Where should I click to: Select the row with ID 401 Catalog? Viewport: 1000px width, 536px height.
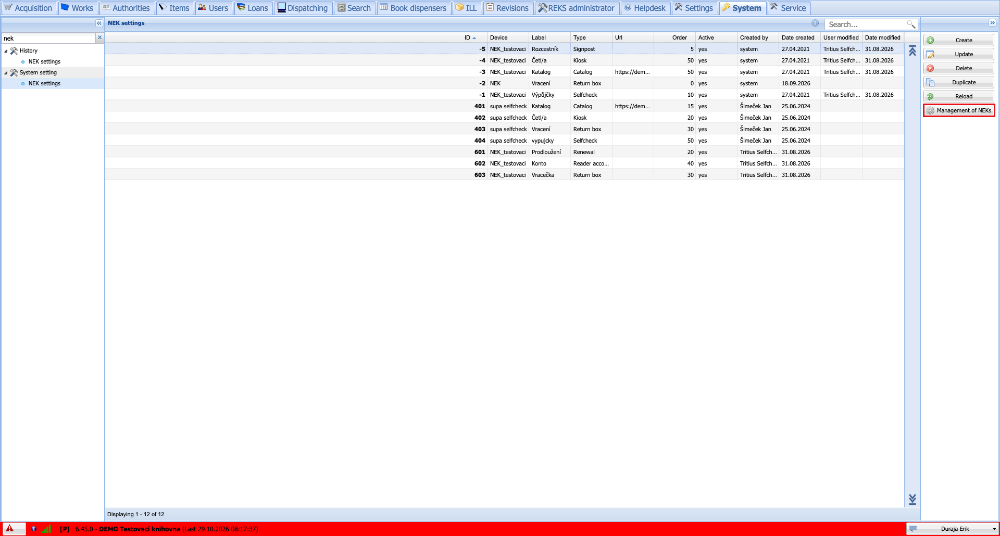point(504,106)
